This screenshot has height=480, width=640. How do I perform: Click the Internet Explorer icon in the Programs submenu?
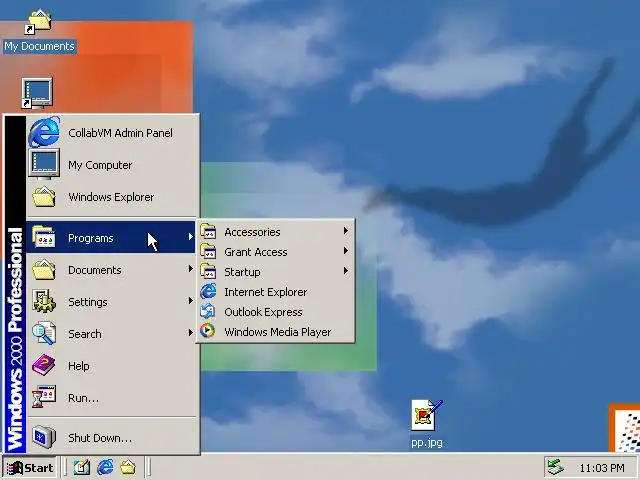pyautogui.click(x=208, y=291)
